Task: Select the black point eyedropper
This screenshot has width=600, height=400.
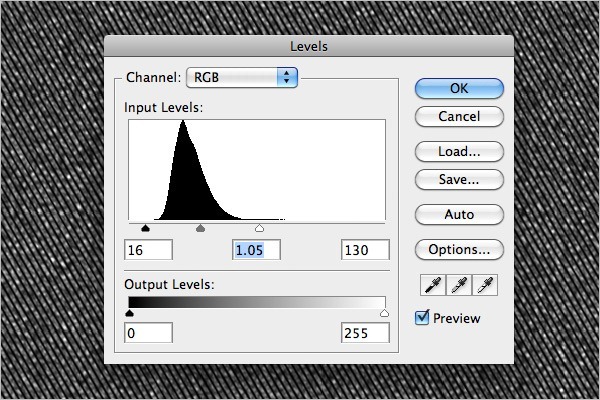Action: [x=433, y=285]
